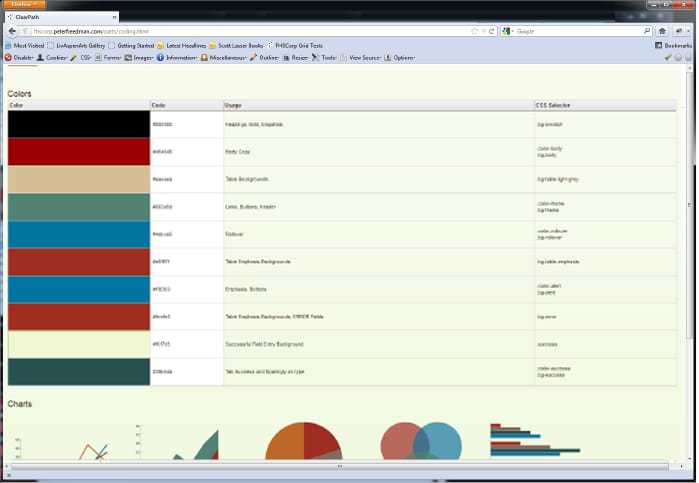Open the CSS developer menu

(x=81, y=58)
